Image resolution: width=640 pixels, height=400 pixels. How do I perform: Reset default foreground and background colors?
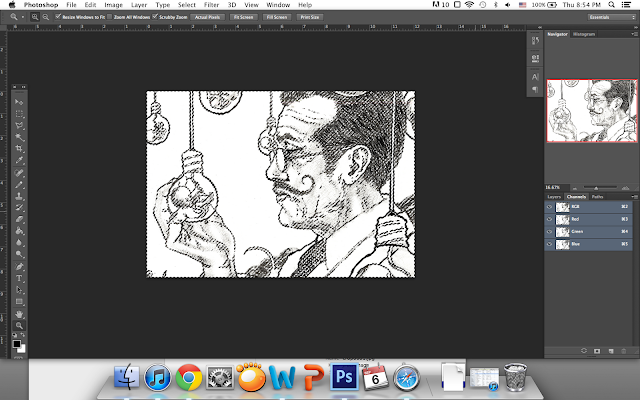point(15,335)
